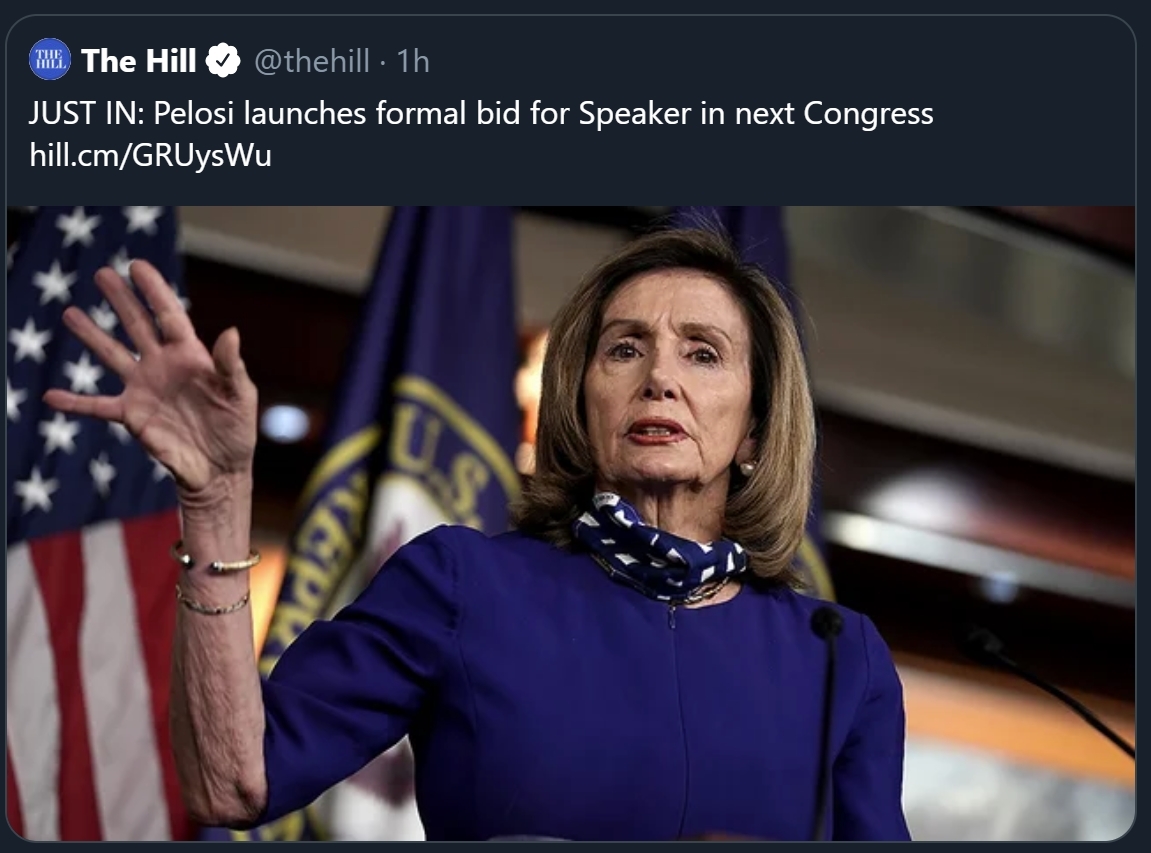Click the pearl earring in photo
This screenshot has height=853, width=1151.
pyautogui.click(x=747, y=468)
